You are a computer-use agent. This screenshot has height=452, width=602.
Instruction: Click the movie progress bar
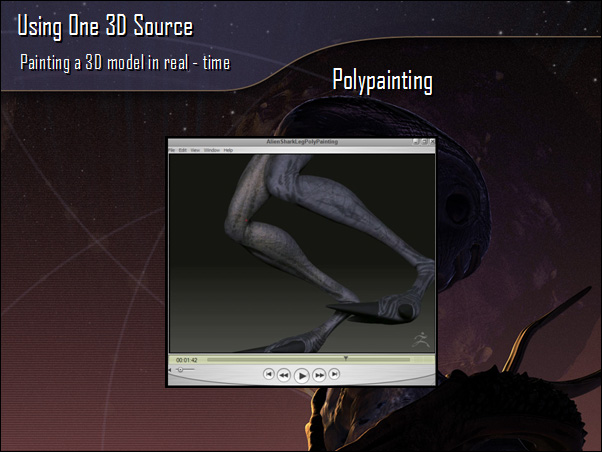tap(308, 360)
